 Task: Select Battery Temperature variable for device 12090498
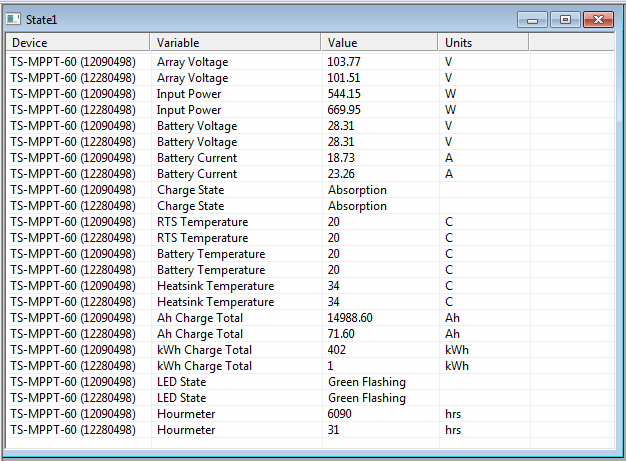pos(211,253)
